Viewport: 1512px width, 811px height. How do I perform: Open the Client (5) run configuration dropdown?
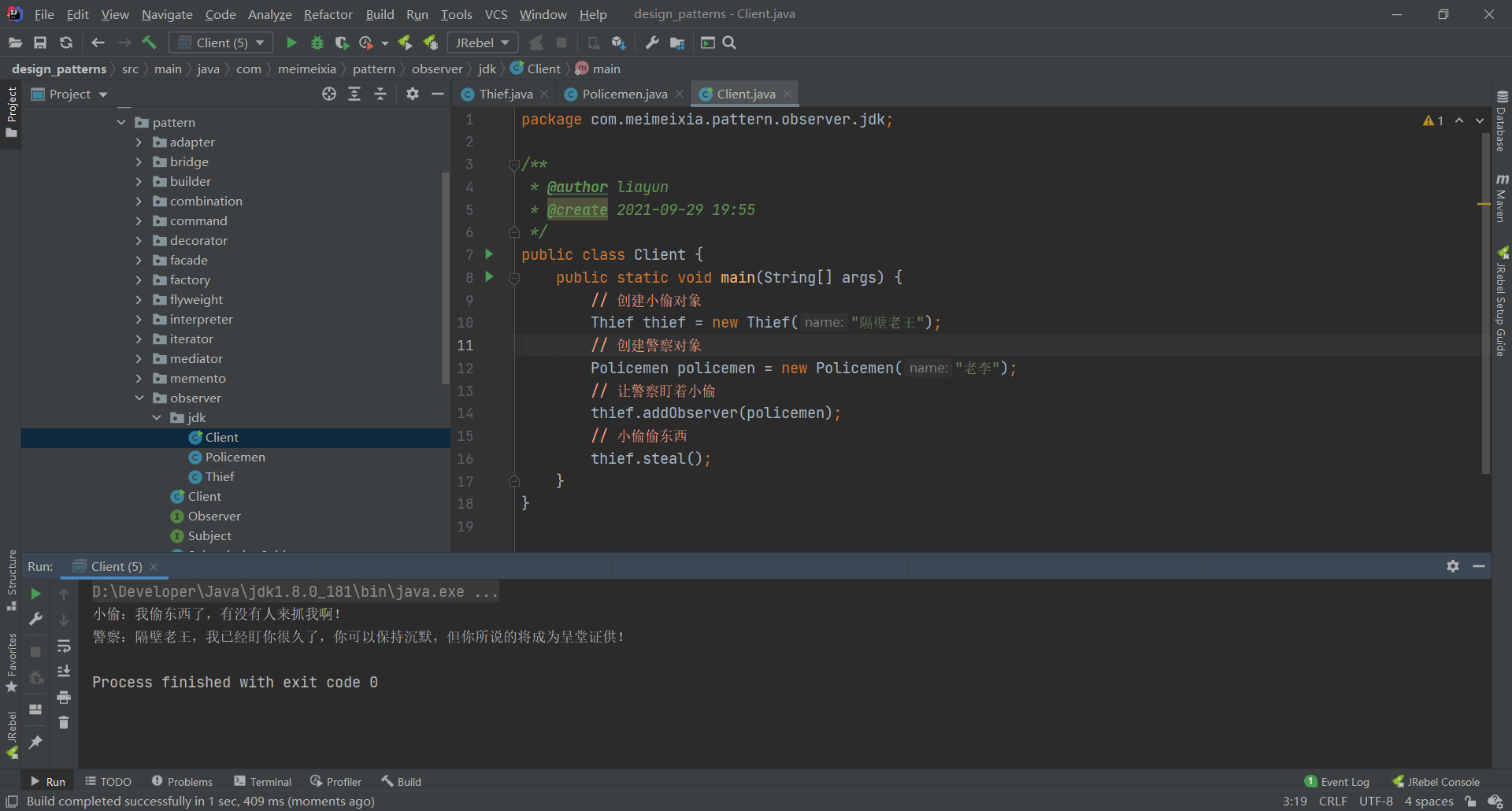click(221, 43)
